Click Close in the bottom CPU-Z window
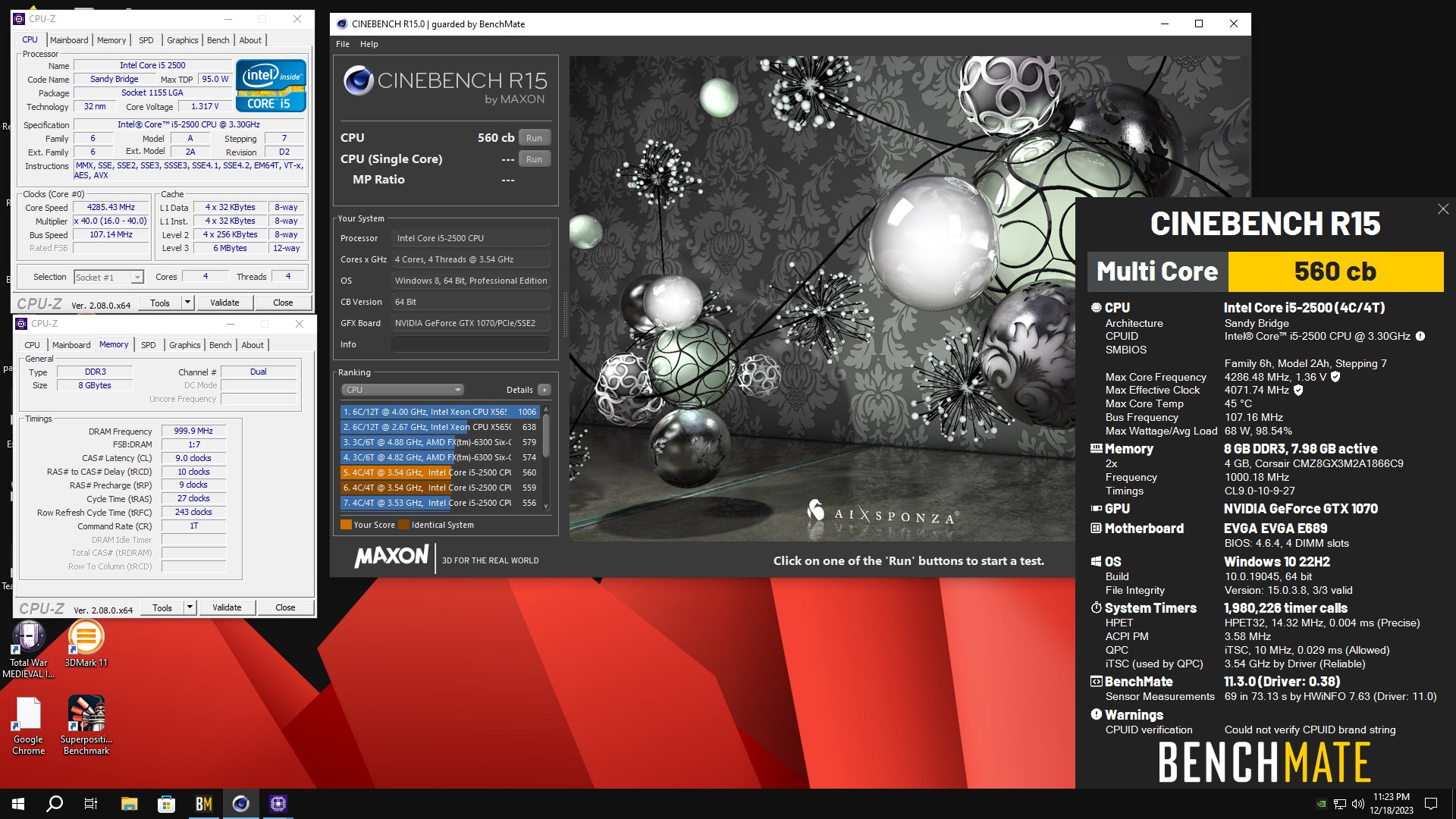 pyautogui.click(x=285, y=607)
